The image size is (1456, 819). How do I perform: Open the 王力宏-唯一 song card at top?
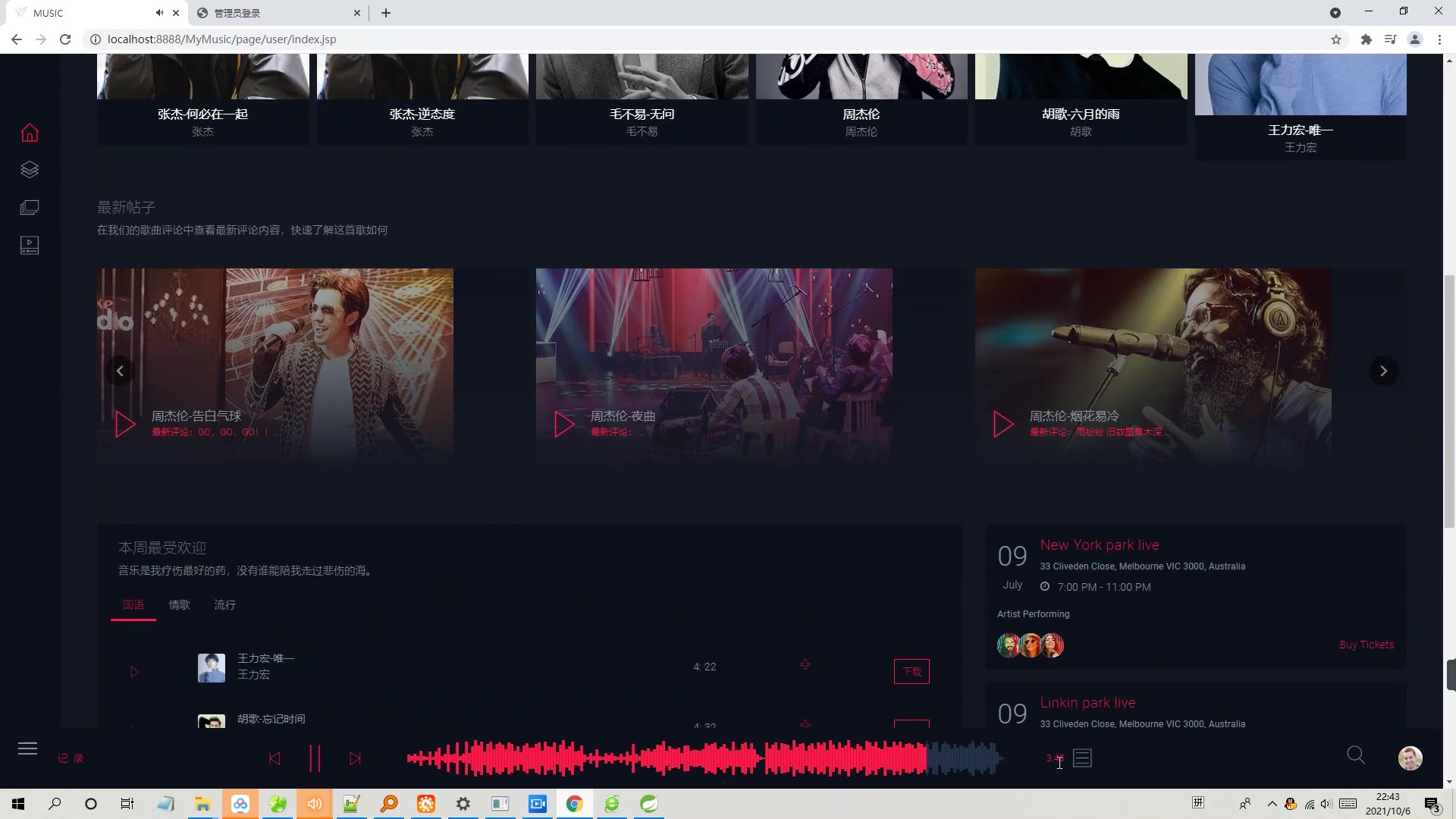pyautogui.click(x=1301, y=106)
